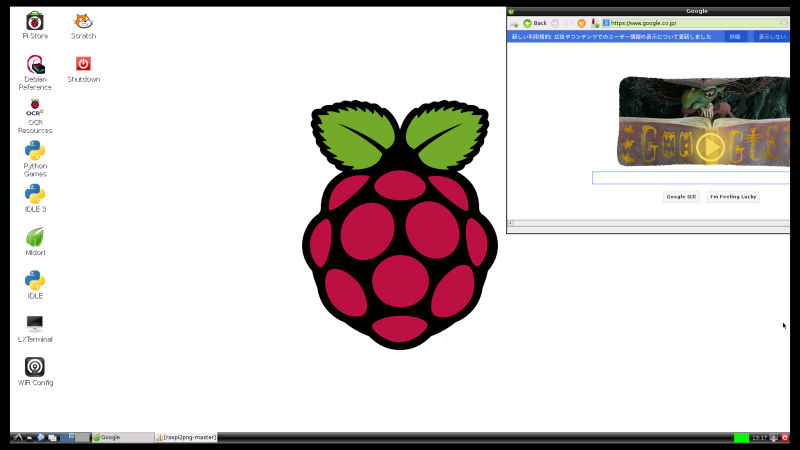Launch Scratch from the desktop
This screenshot has height=450, width=800.
pyautogui.click(x=83, y=21)
